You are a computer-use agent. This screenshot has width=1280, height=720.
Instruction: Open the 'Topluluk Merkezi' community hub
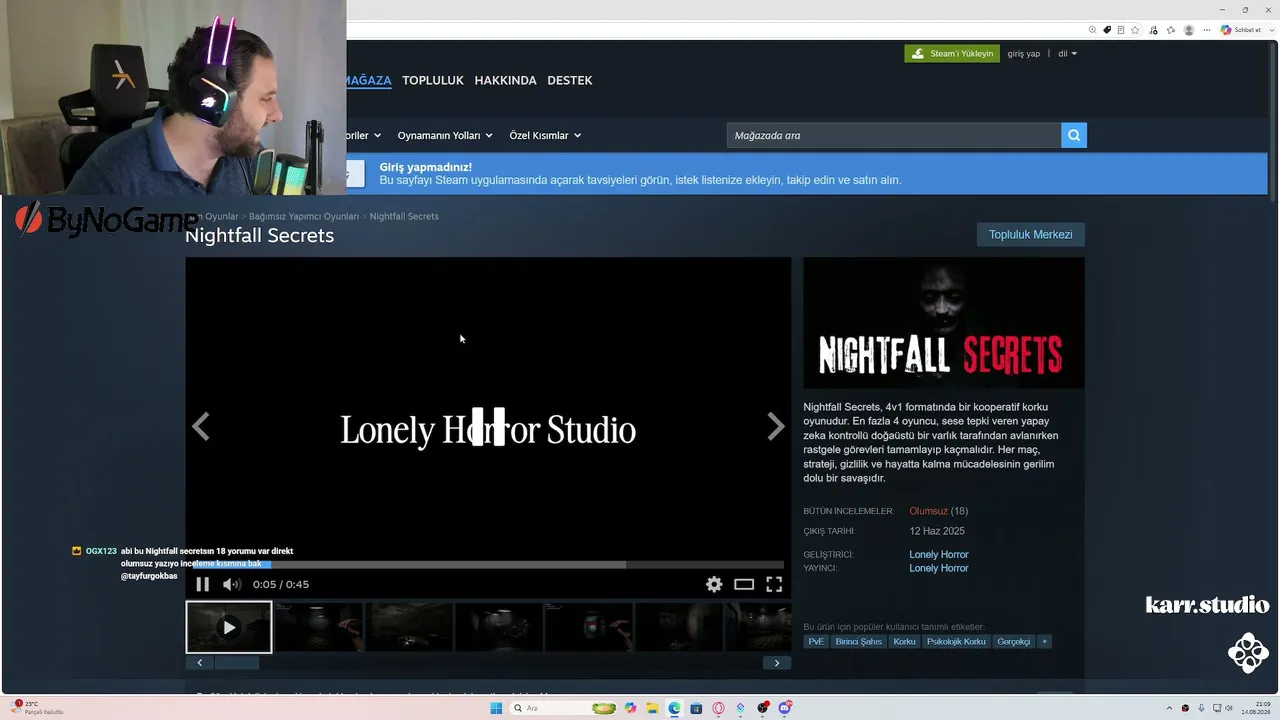coord(1031,235)
